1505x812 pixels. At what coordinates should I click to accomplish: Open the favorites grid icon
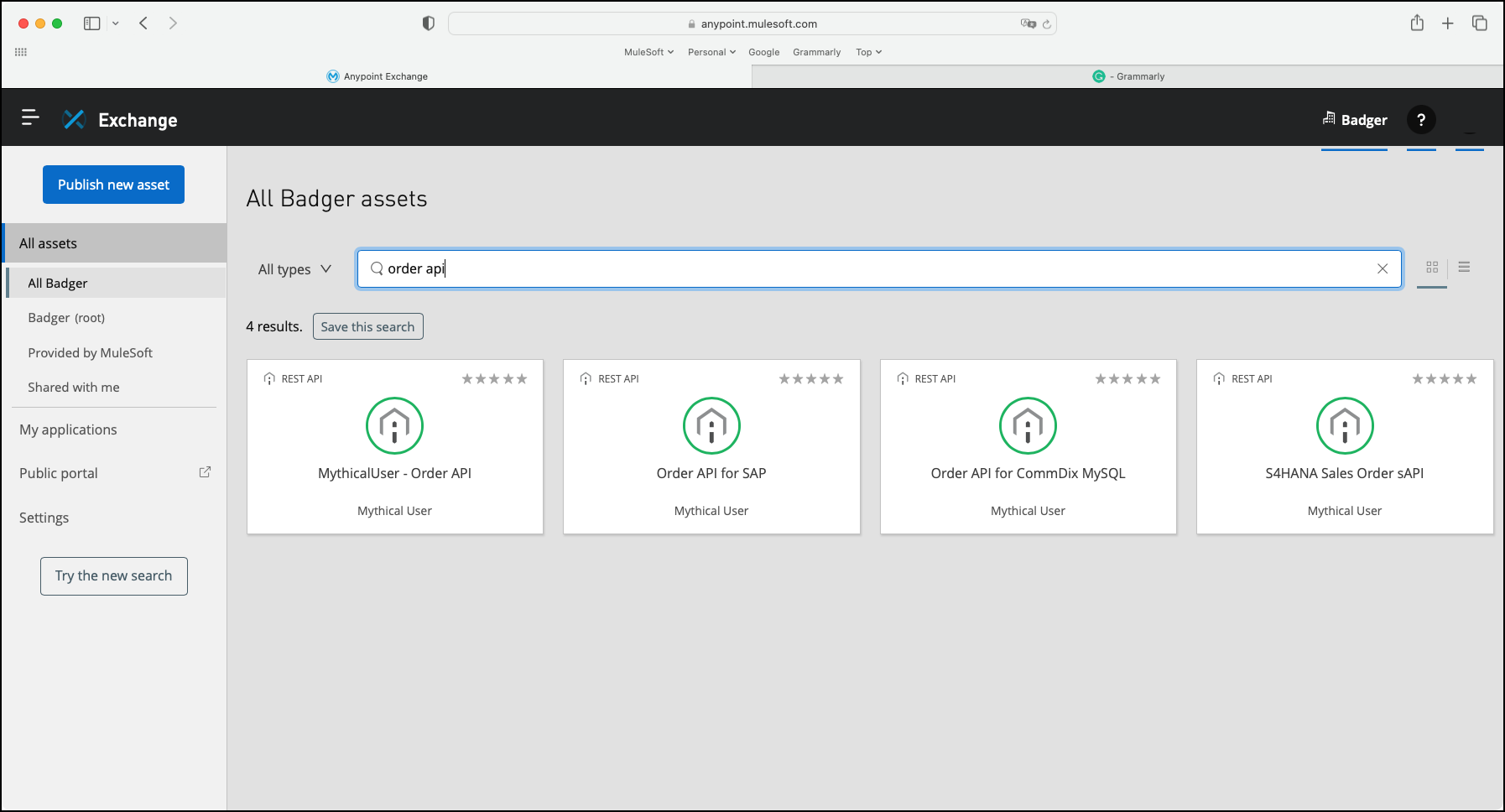coord(21,52)
